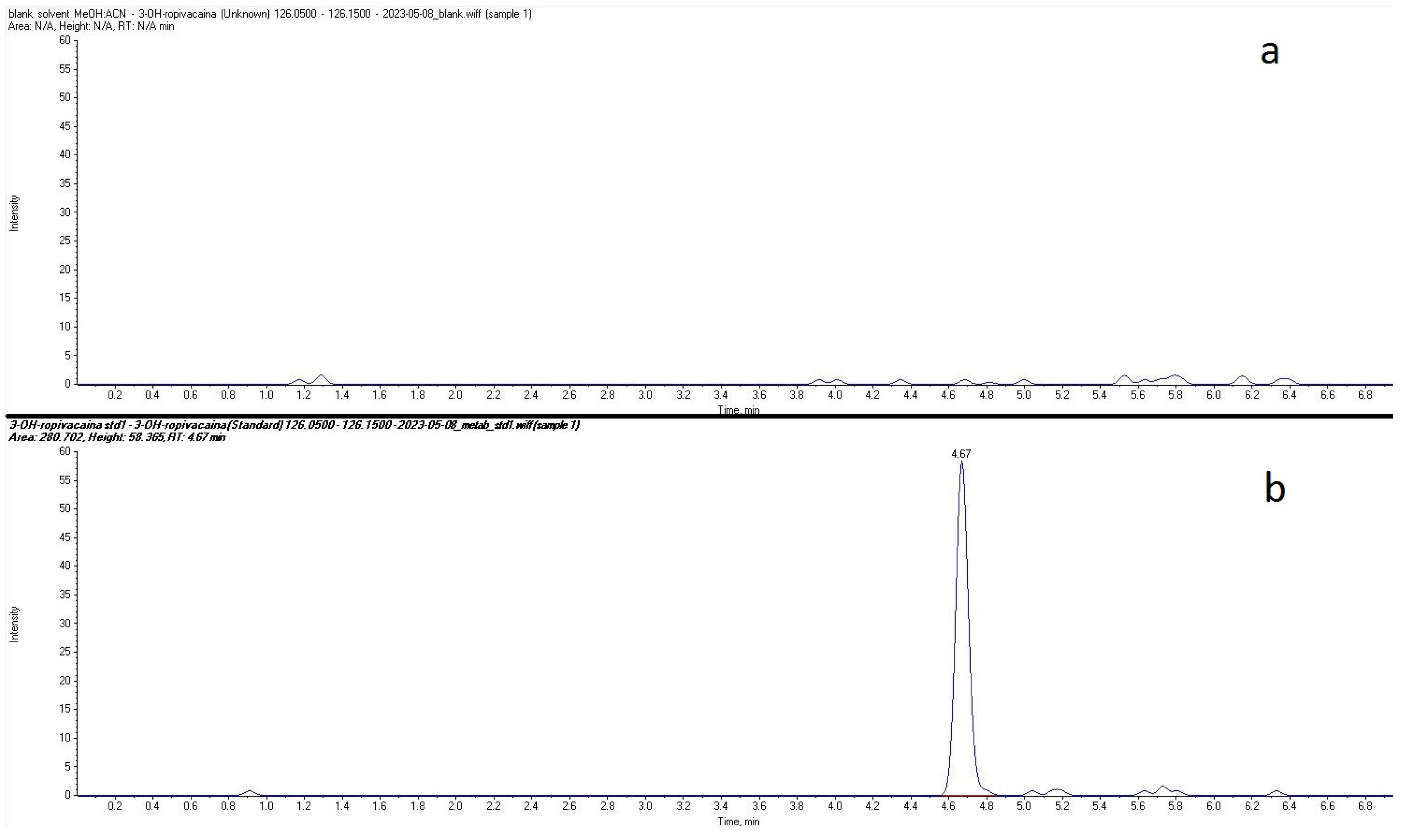This screenshot has width=1401, height=840.
Task: Click the panel letter "b" label
Action: (1275, 488)
